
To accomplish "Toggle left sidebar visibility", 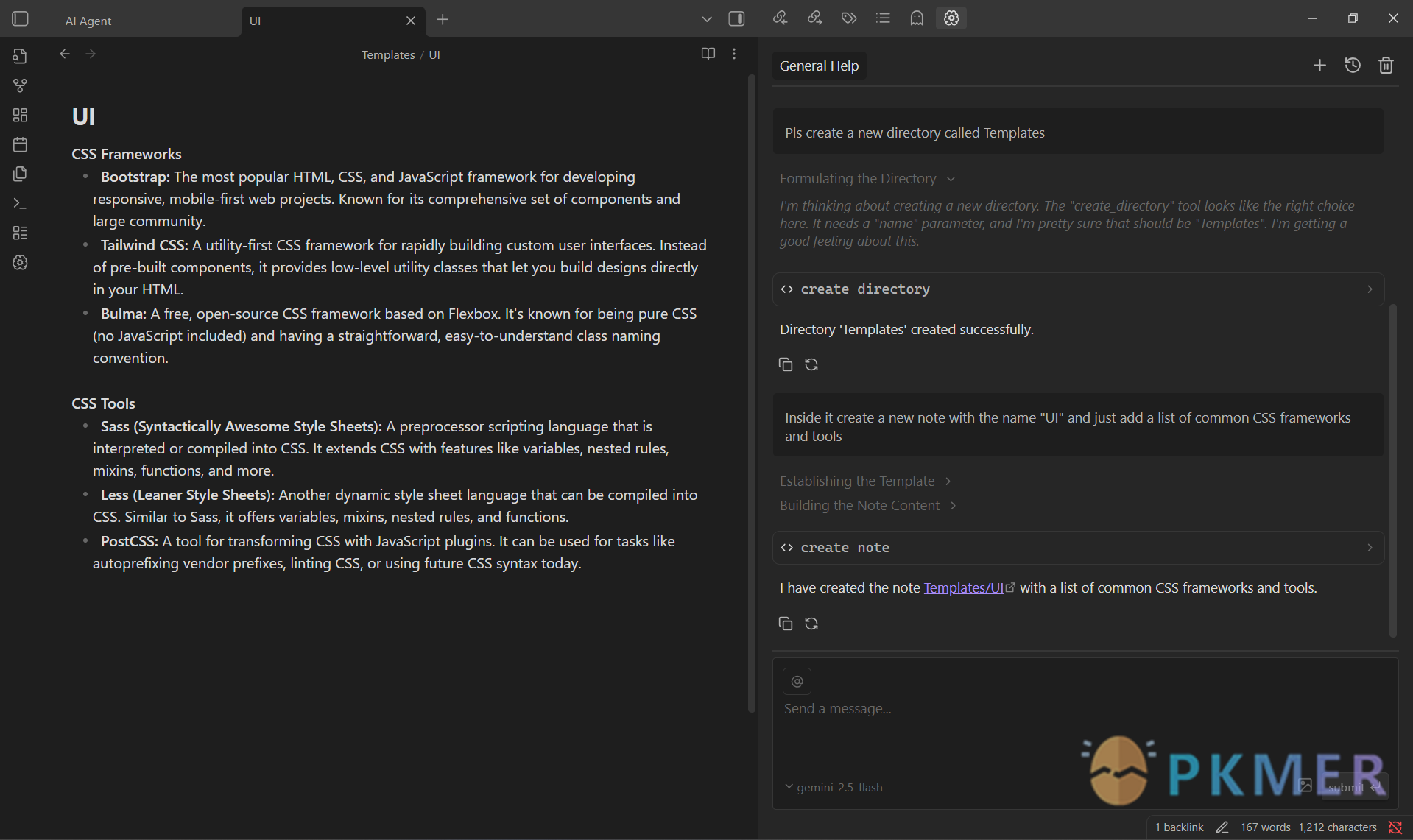I will [20, 19].
